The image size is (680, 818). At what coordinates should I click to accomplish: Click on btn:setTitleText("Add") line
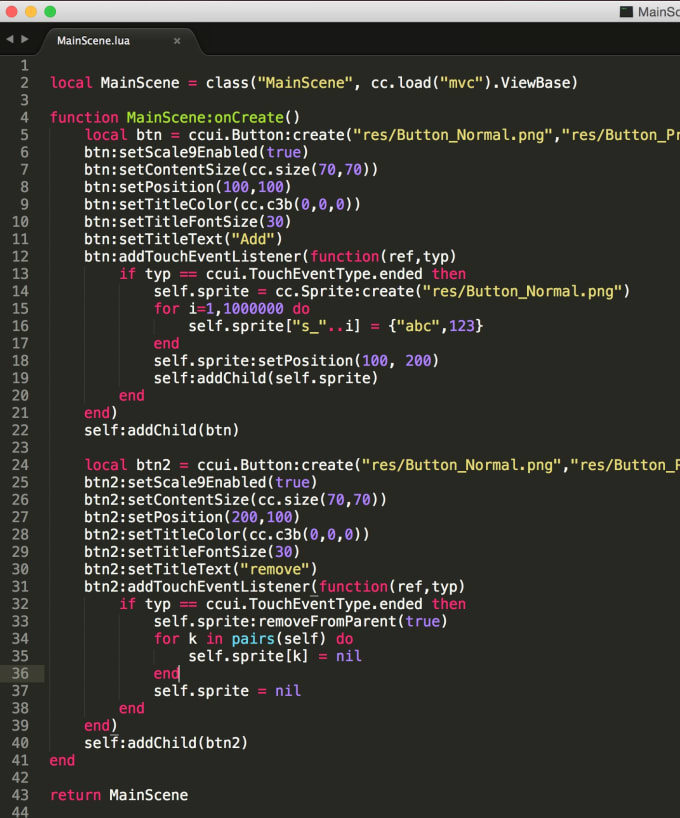coord(183,239)
